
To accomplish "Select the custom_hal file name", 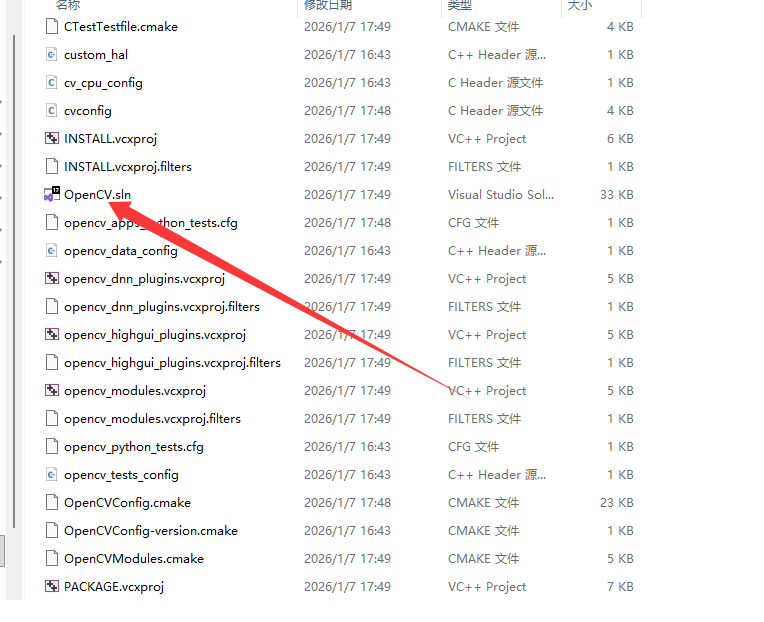I will pos(96,55).
